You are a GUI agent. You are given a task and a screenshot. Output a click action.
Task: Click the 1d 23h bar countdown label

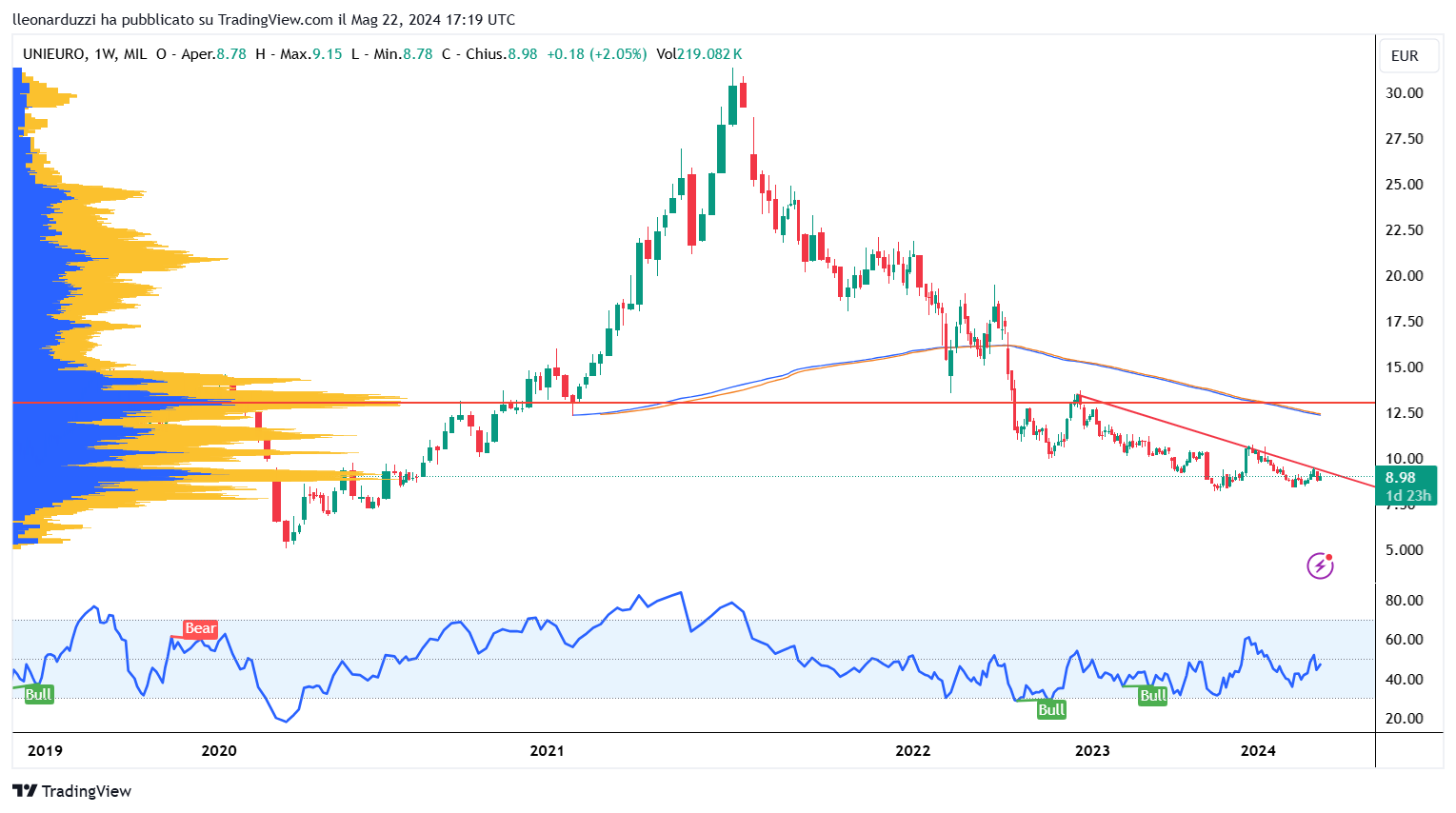[1407, 496]
